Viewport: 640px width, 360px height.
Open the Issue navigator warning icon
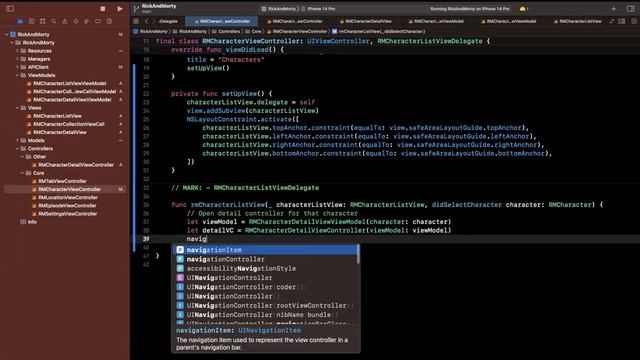(x=64, y=21)
